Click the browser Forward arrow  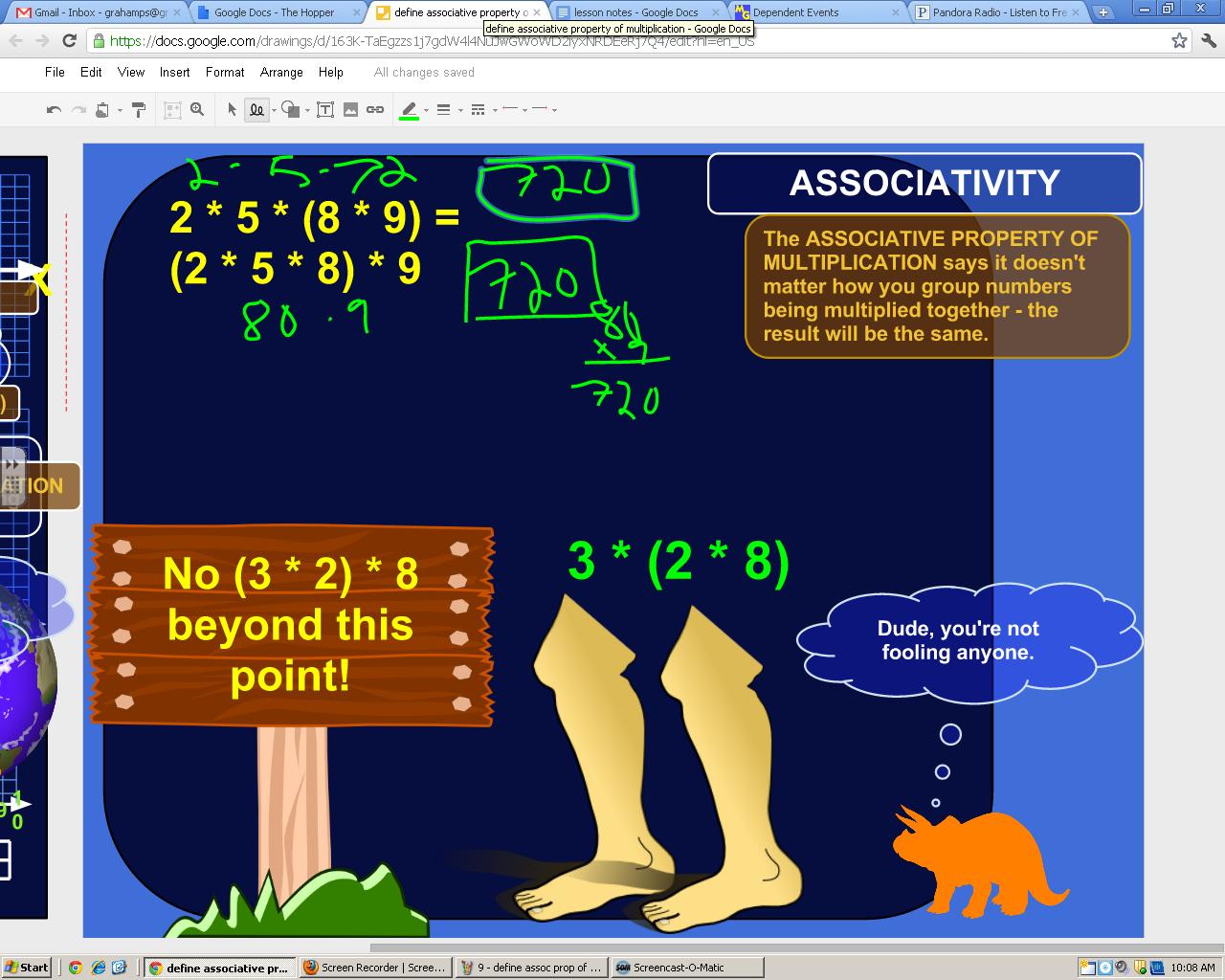[x=42, y=41]
